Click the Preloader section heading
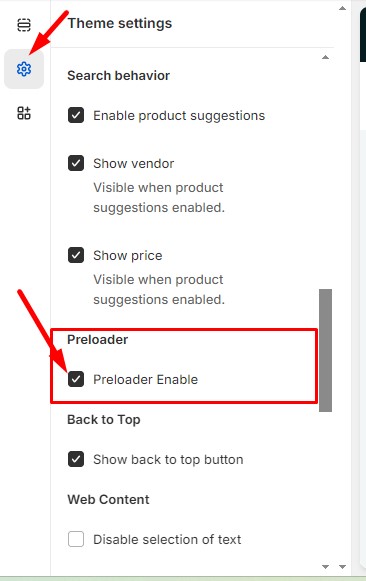Image resolution: width=366 pixels, height=581 pixels. click(97, 339)
